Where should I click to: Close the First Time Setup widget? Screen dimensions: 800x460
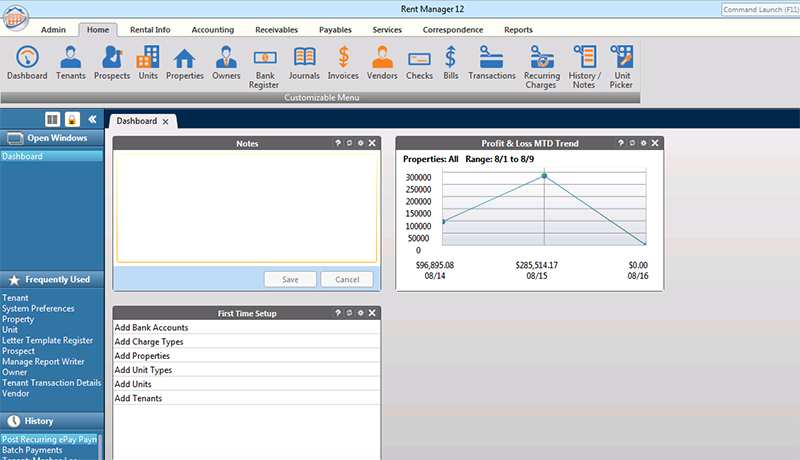click(x=372, y=313)
